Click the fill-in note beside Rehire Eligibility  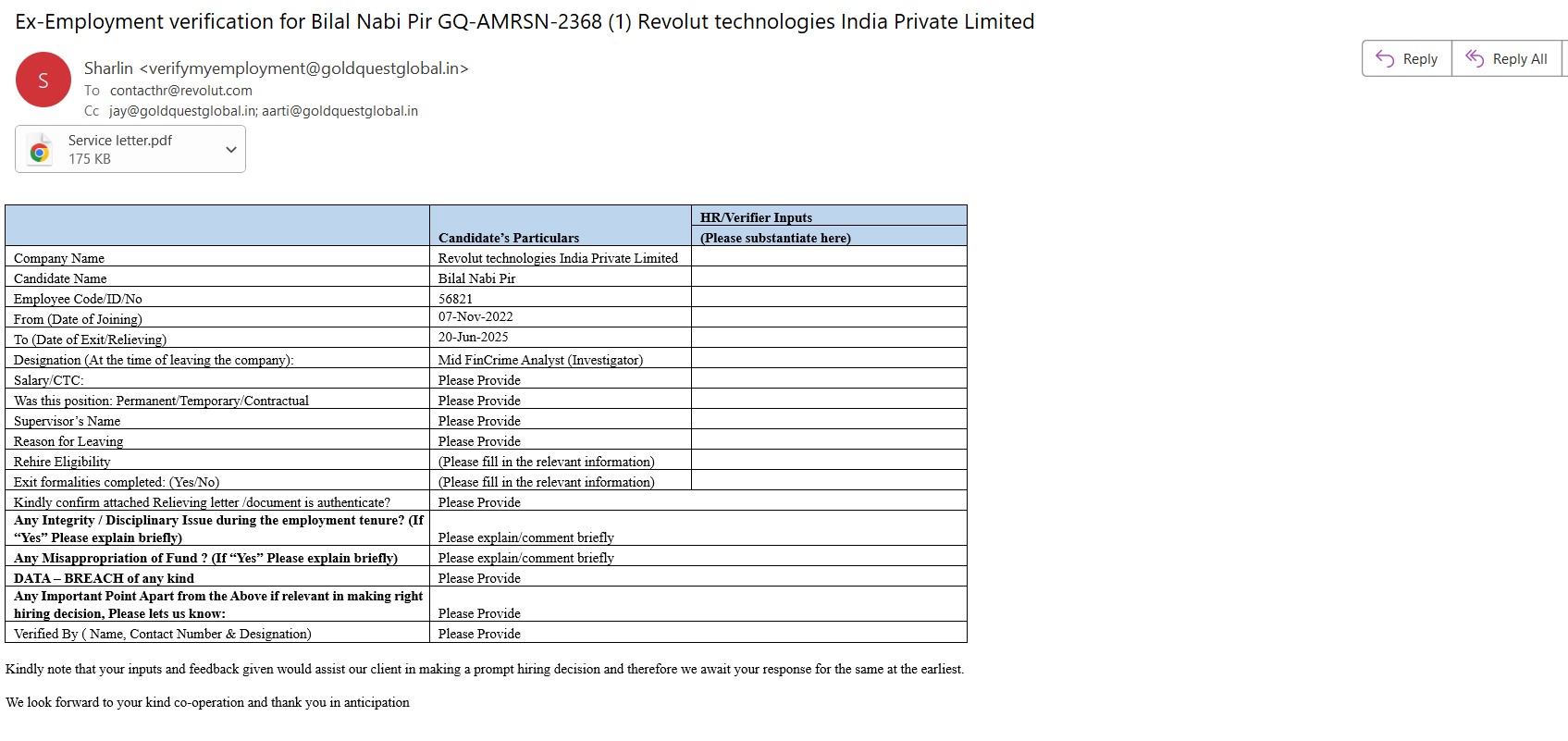[547, 462]
